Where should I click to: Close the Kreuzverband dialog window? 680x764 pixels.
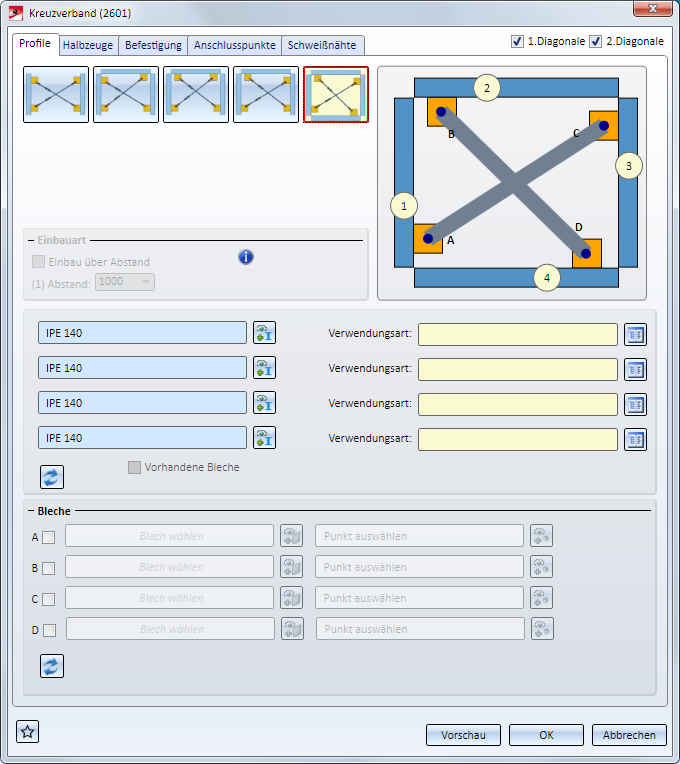(653, 8)
